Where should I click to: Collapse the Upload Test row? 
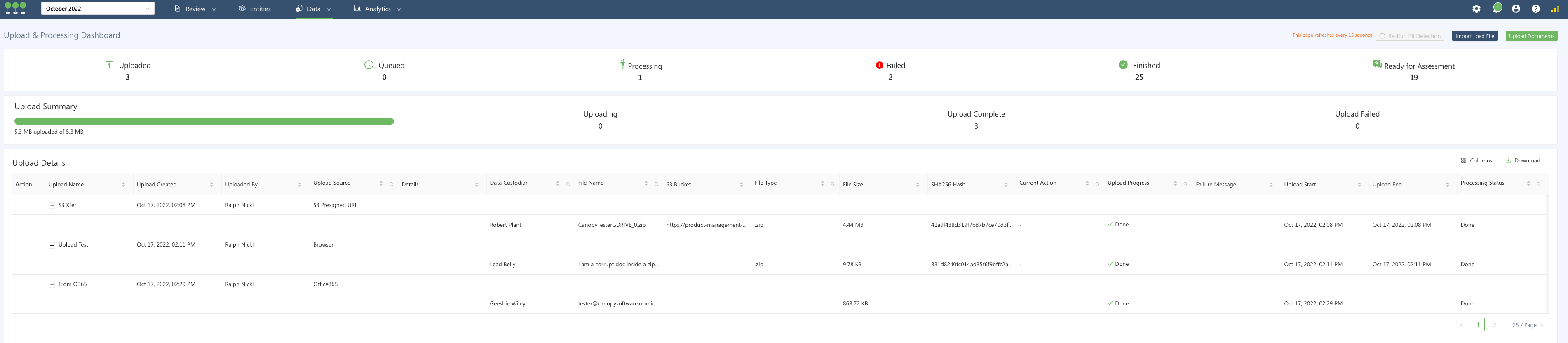(x=52, y=245)
